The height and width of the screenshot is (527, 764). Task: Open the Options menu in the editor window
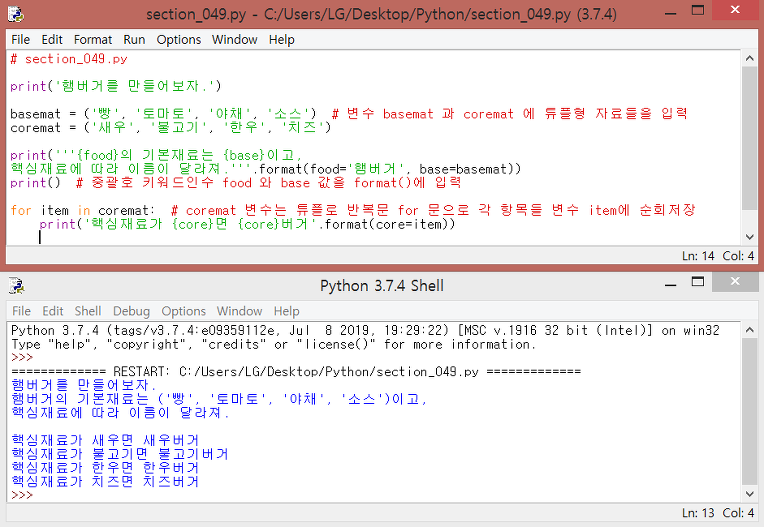coord(178,39)
